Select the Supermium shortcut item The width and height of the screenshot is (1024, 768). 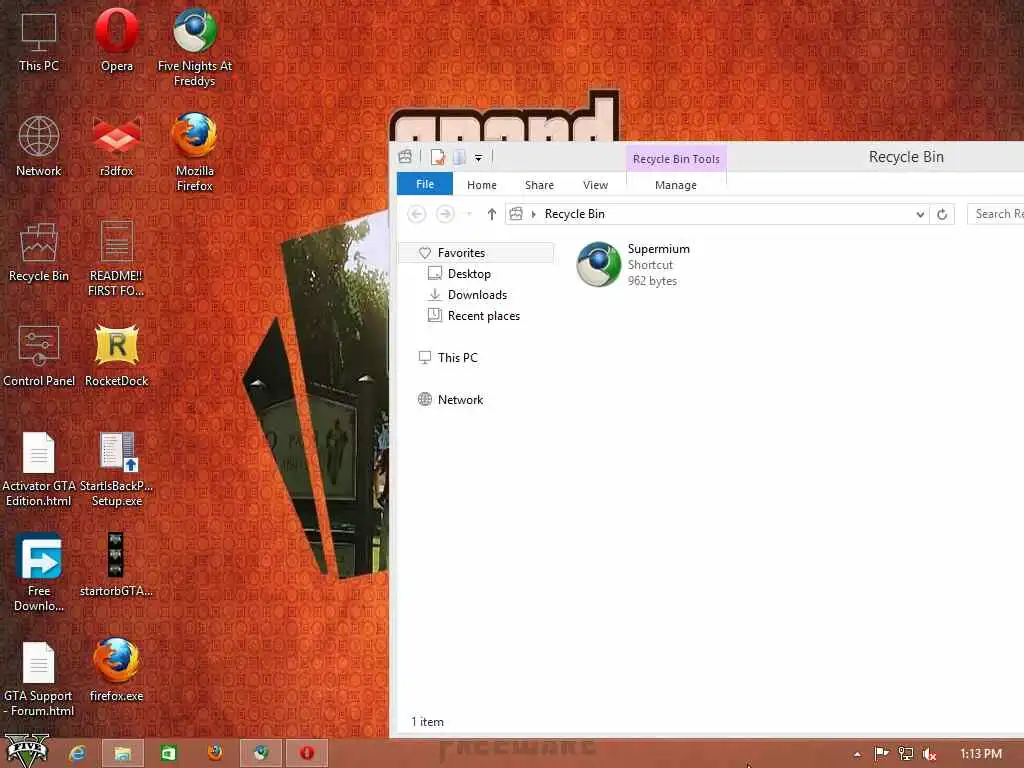coord(633,264)
